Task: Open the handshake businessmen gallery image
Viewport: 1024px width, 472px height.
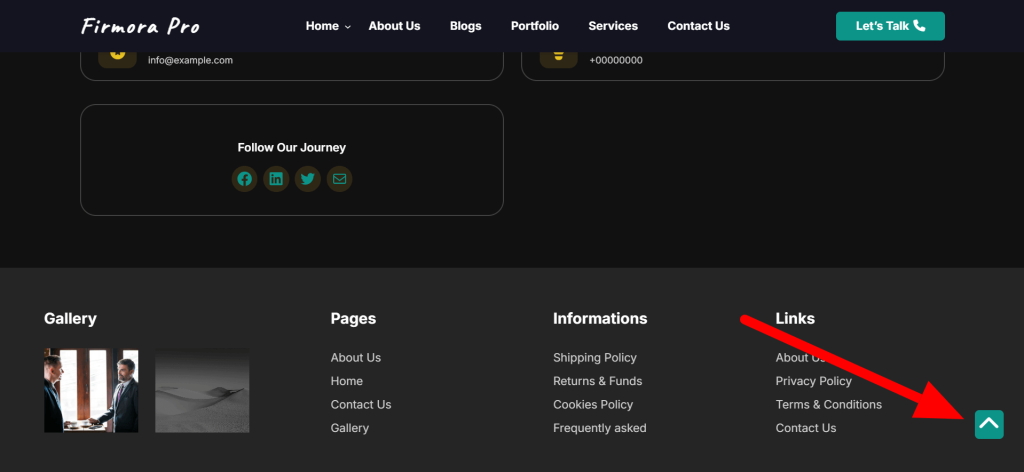Action: point(91,390)
